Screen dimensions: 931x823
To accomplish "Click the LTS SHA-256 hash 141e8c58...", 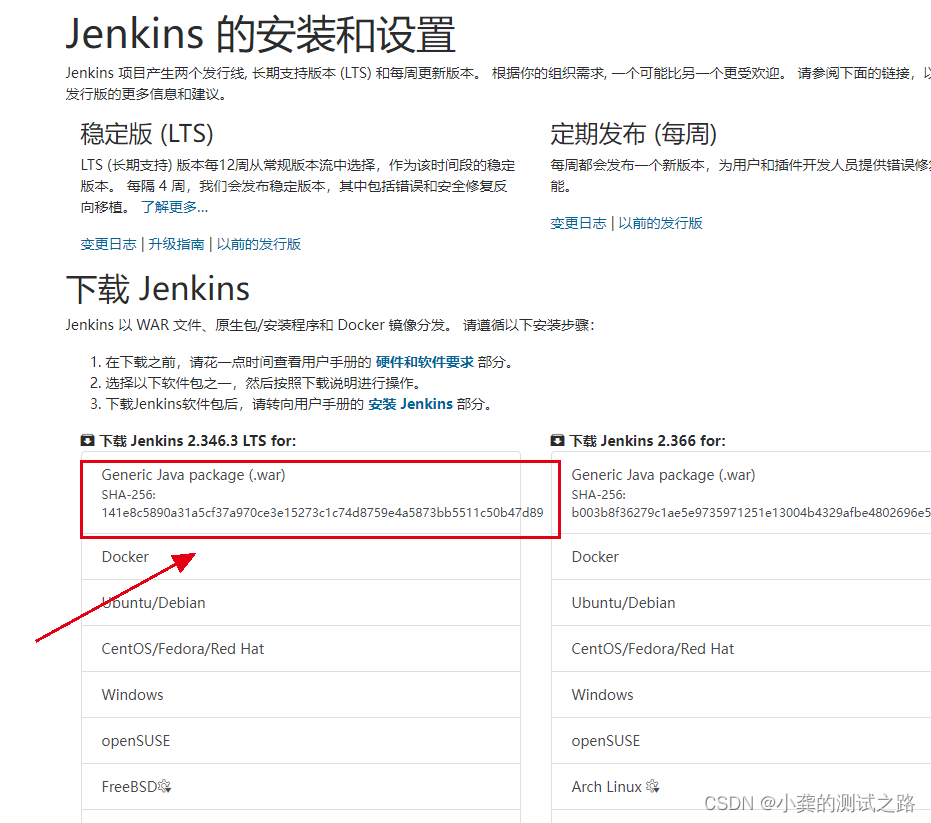I will (x=322, y=512).
